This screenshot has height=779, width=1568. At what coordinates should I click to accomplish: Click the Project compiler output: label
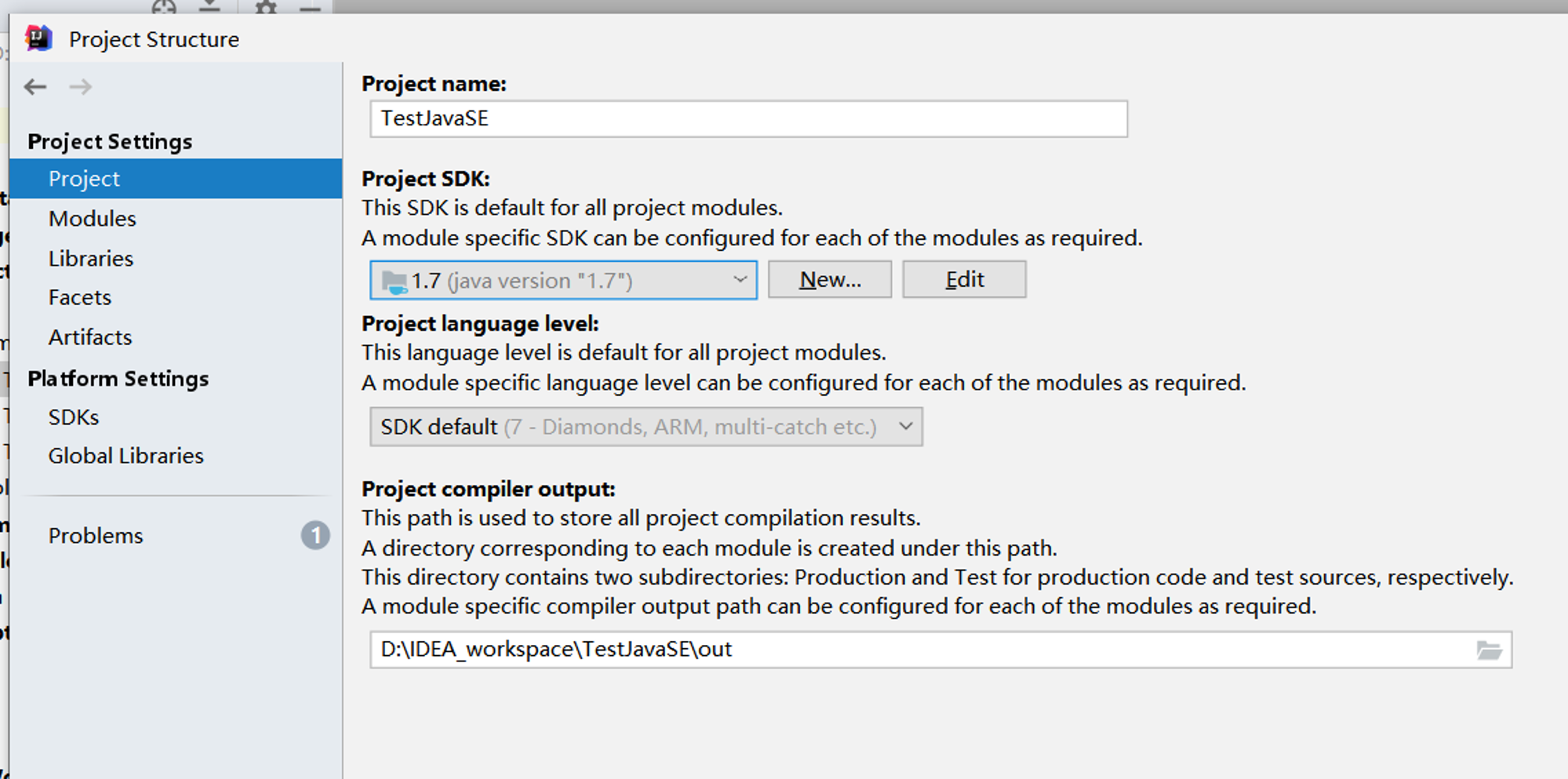click(x=488, y=489)
